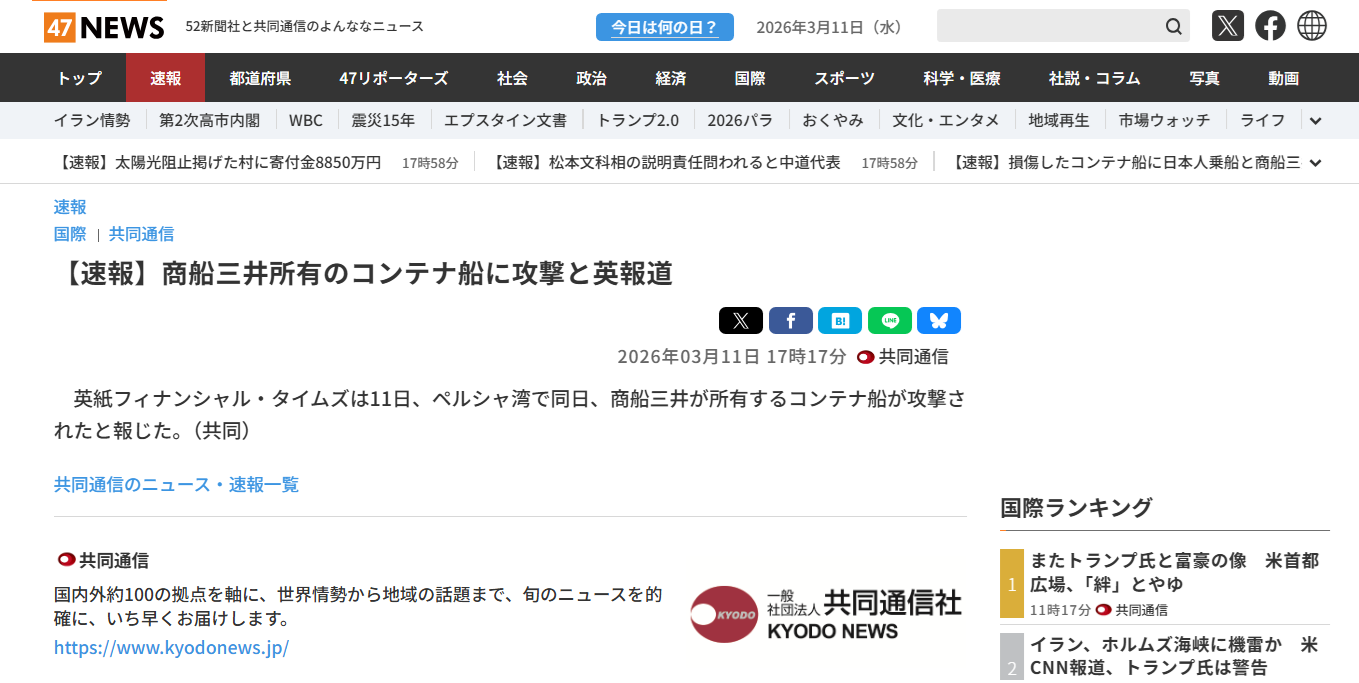Open 震災15年 topic
Screen dimensions: 1359x683
click(383, 120)
